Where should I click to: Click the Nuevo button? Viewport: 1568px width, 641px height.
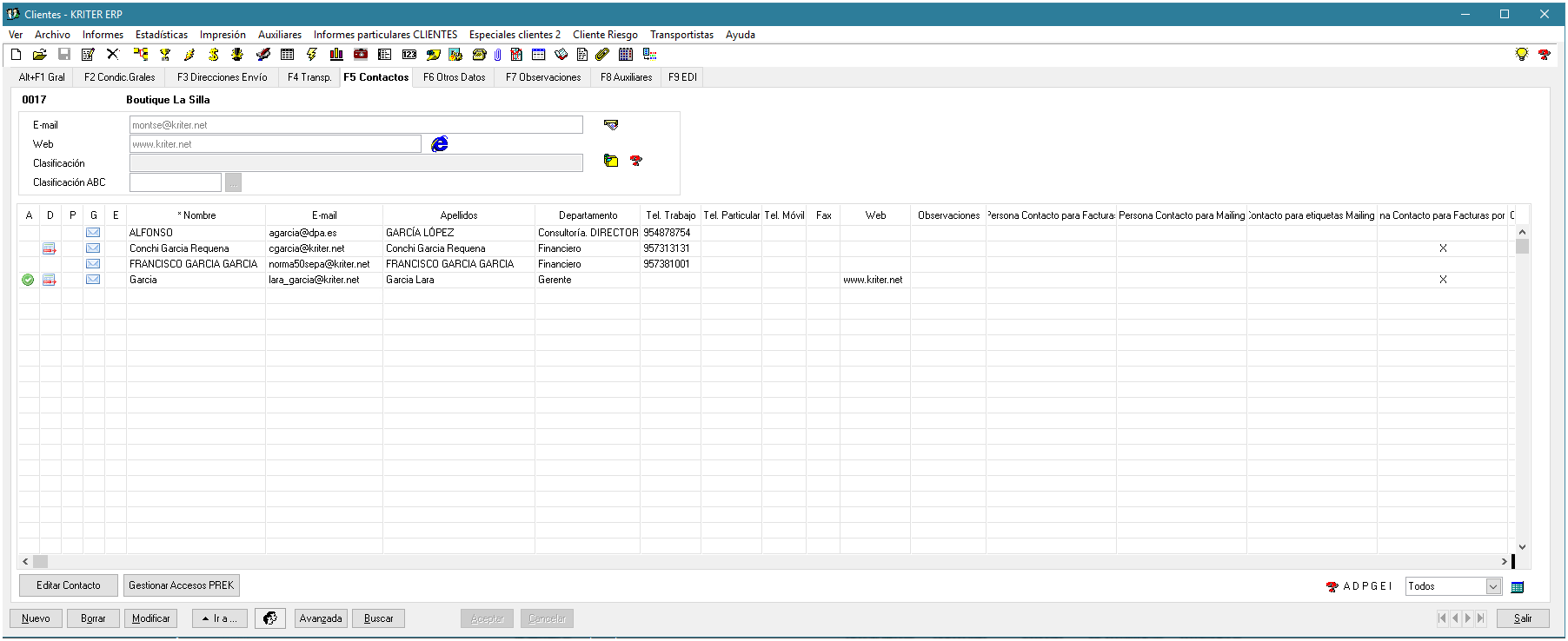click(36, 618)
